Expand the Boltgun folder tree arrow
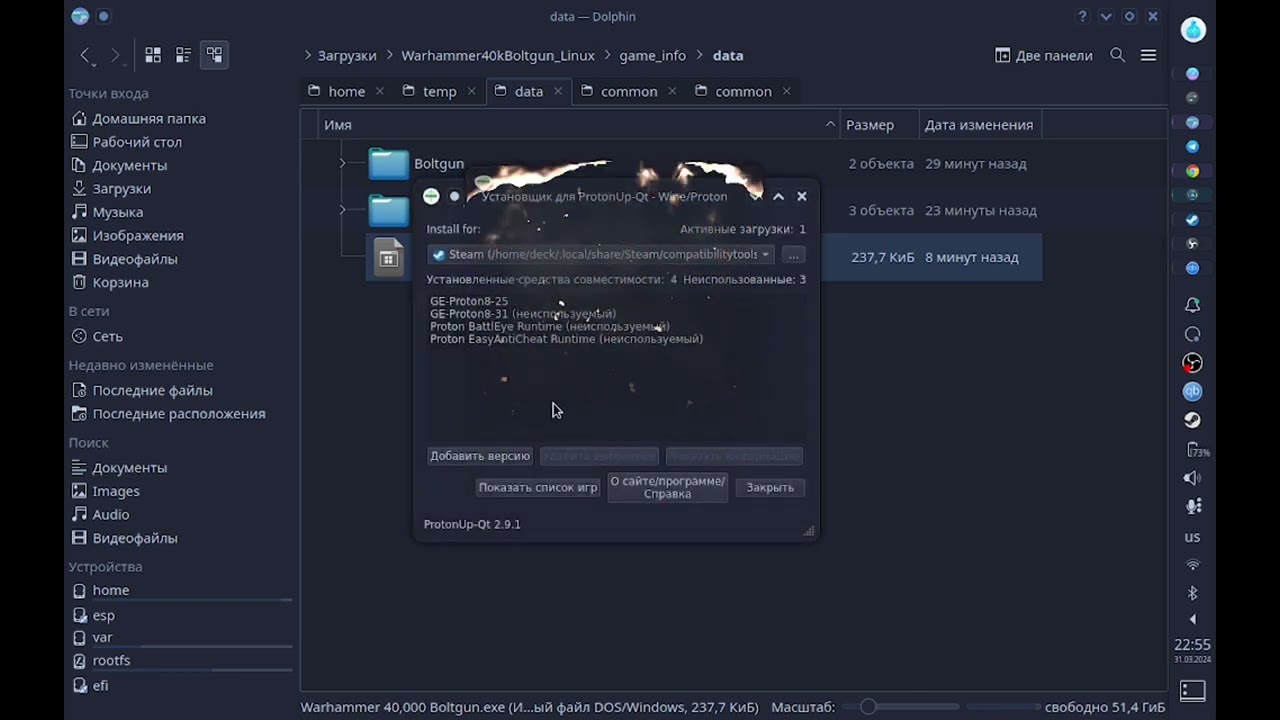 pyautogui.click(x=342, y=163)
